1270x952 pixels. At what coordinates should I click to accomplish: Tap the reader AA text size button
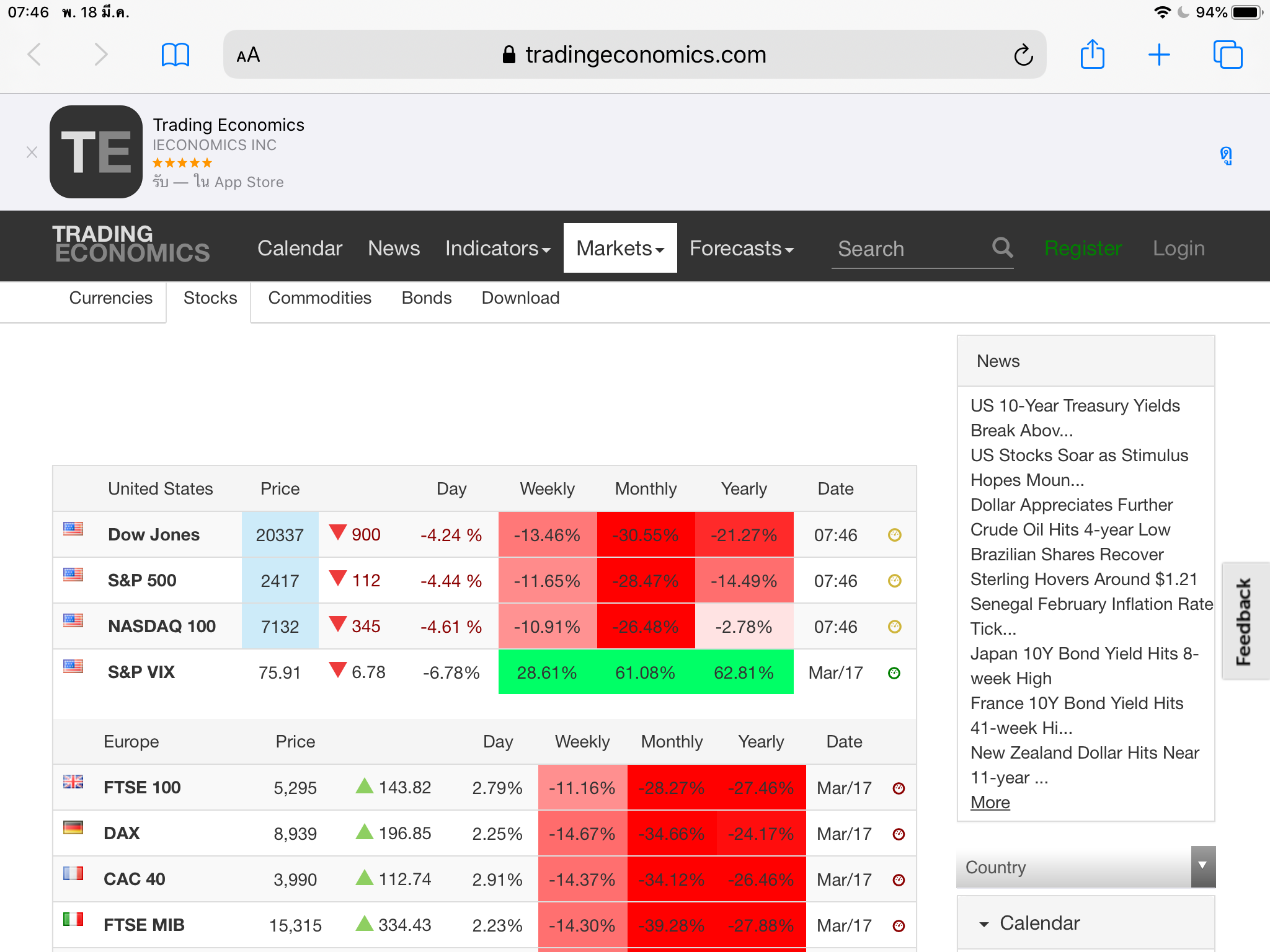click(248, 55)
